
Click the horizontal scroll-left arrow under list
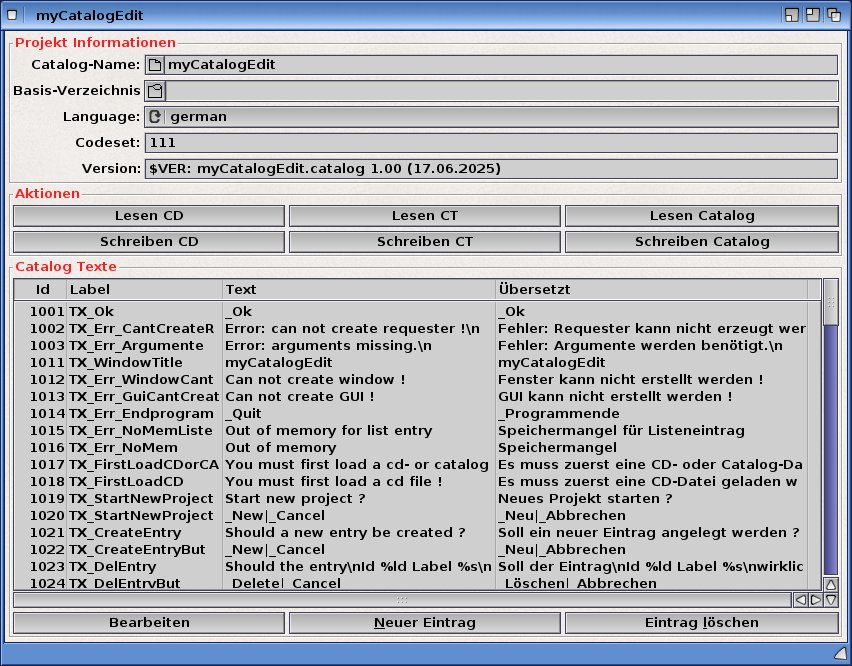click(x=800, y=600)
